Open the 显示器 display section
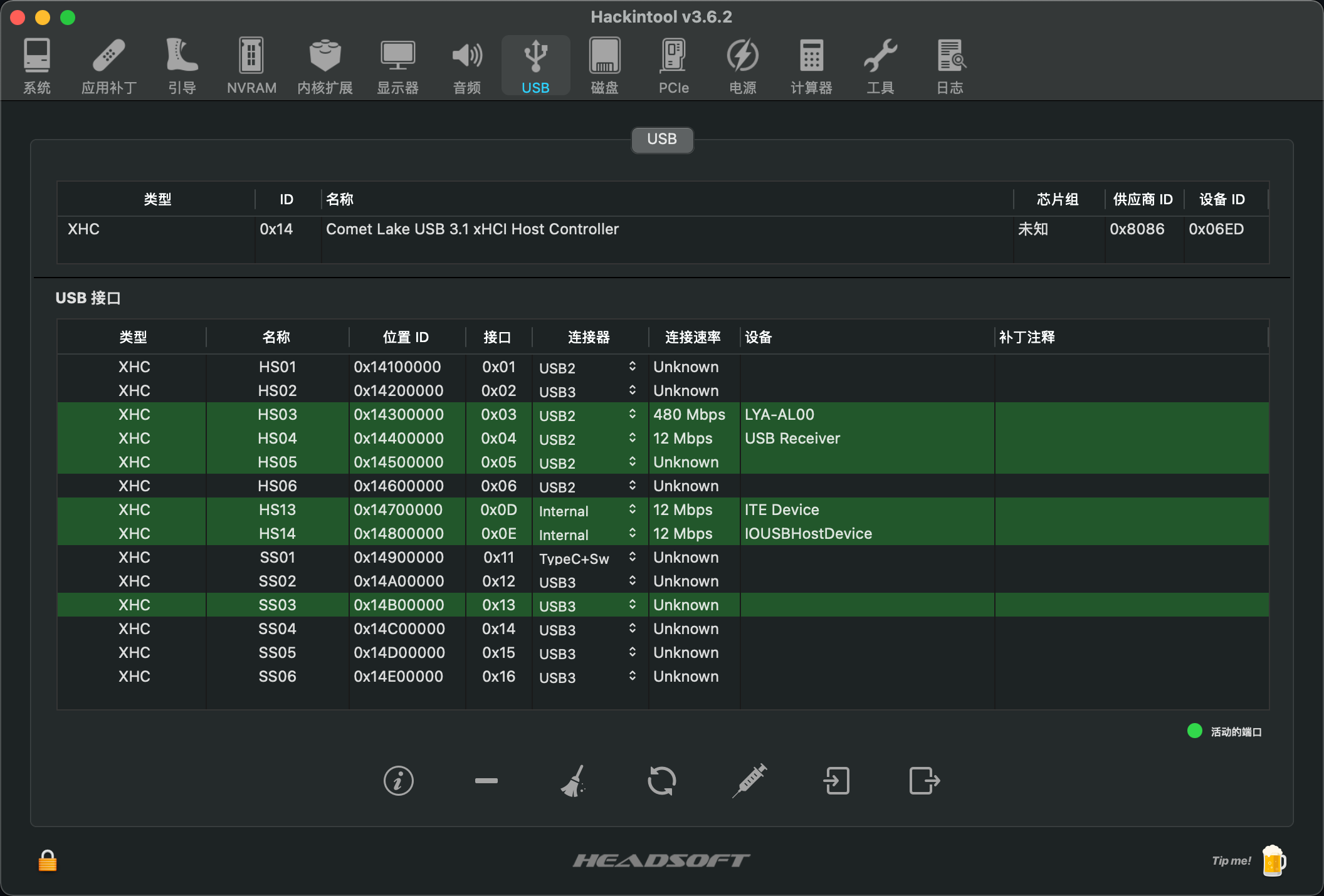1324x896 pixels. (x=397, y=66)
